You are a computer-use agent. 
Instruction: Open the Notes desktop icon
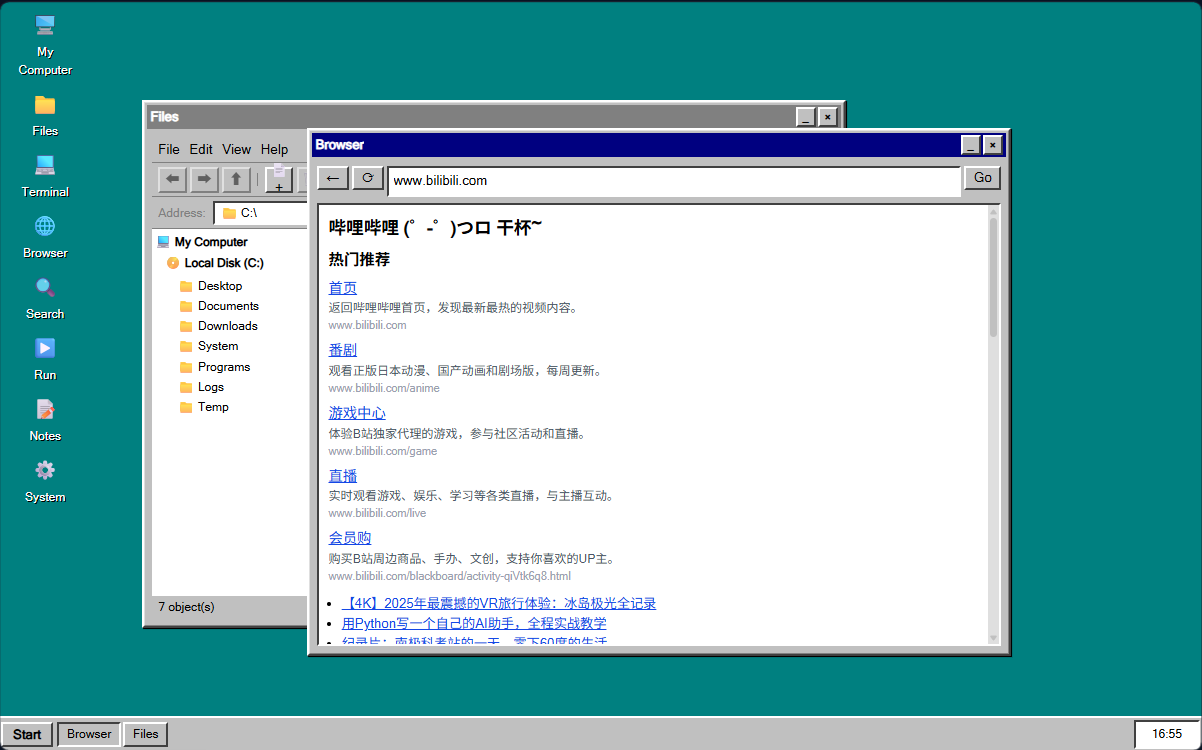coord(45,420)
